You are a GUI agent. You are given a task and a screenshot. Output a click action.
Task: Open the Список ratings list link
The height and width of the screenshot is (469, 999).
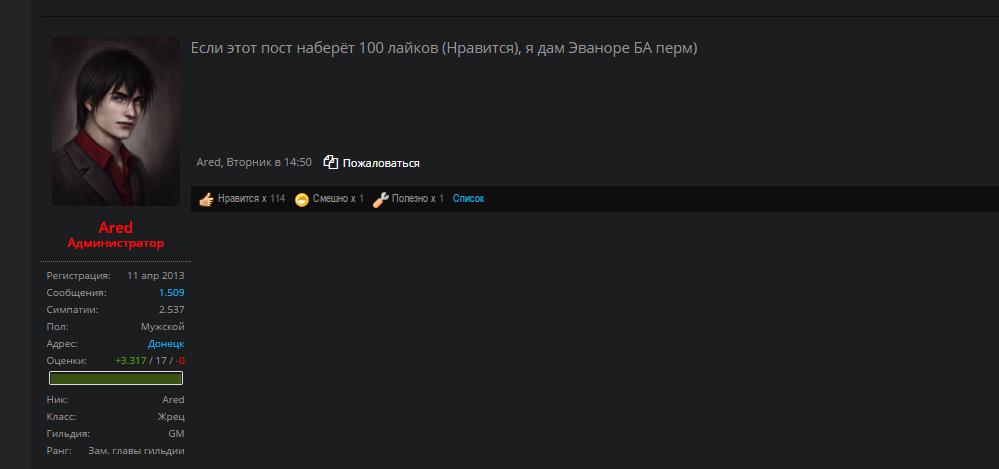pos(468,199)
